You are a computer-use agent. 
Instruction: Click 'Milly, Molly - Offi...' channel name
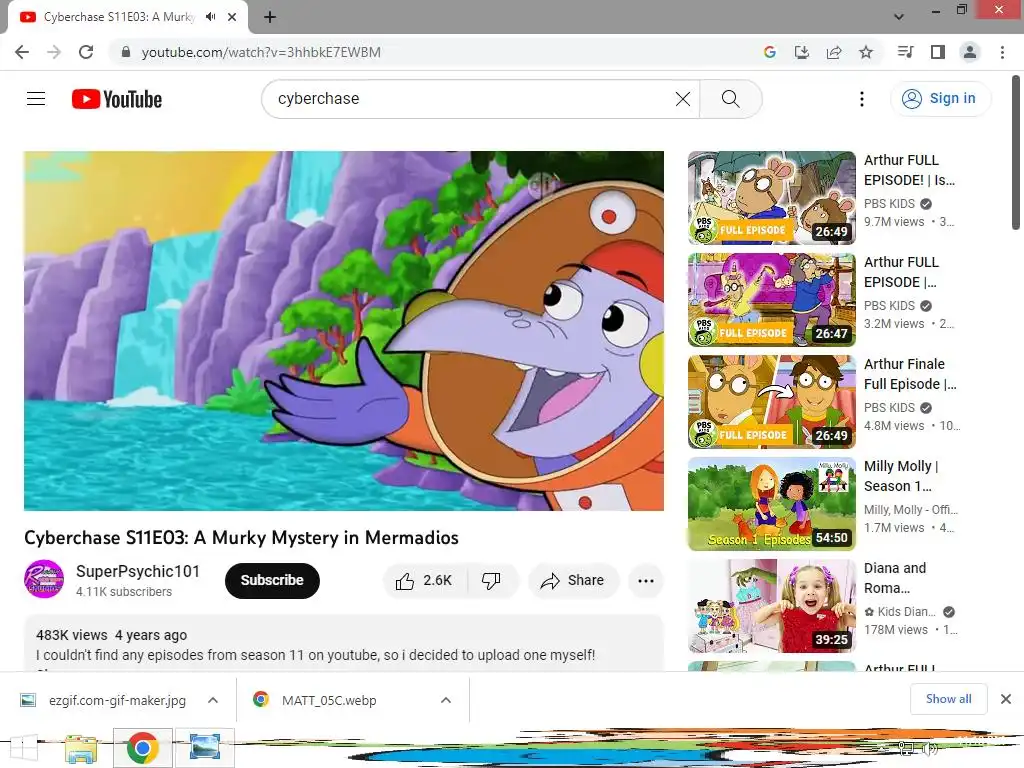(x=911, y=510)
